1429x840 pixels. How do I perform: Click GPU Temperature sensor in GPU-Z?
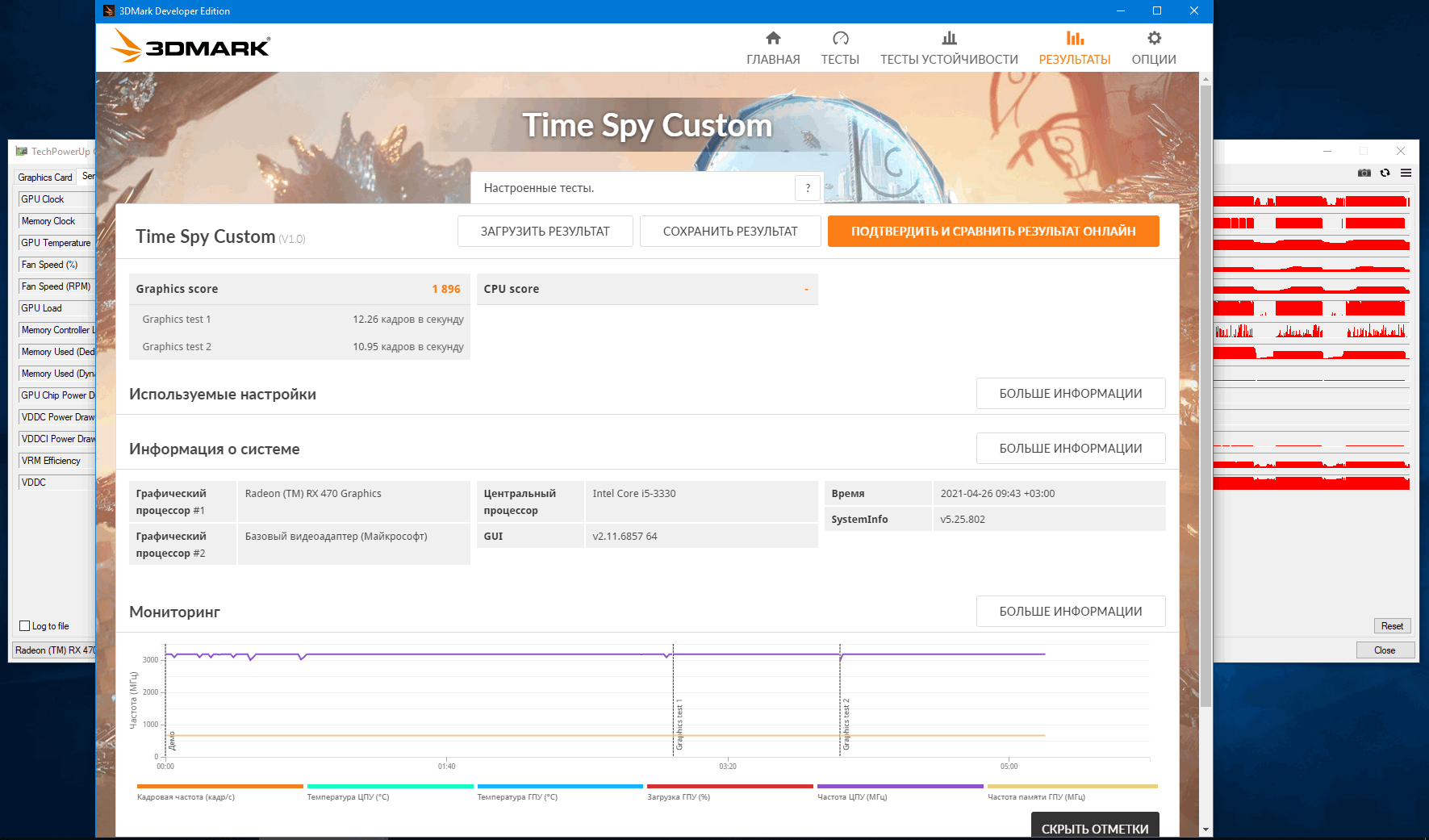[x=56, y=243]
